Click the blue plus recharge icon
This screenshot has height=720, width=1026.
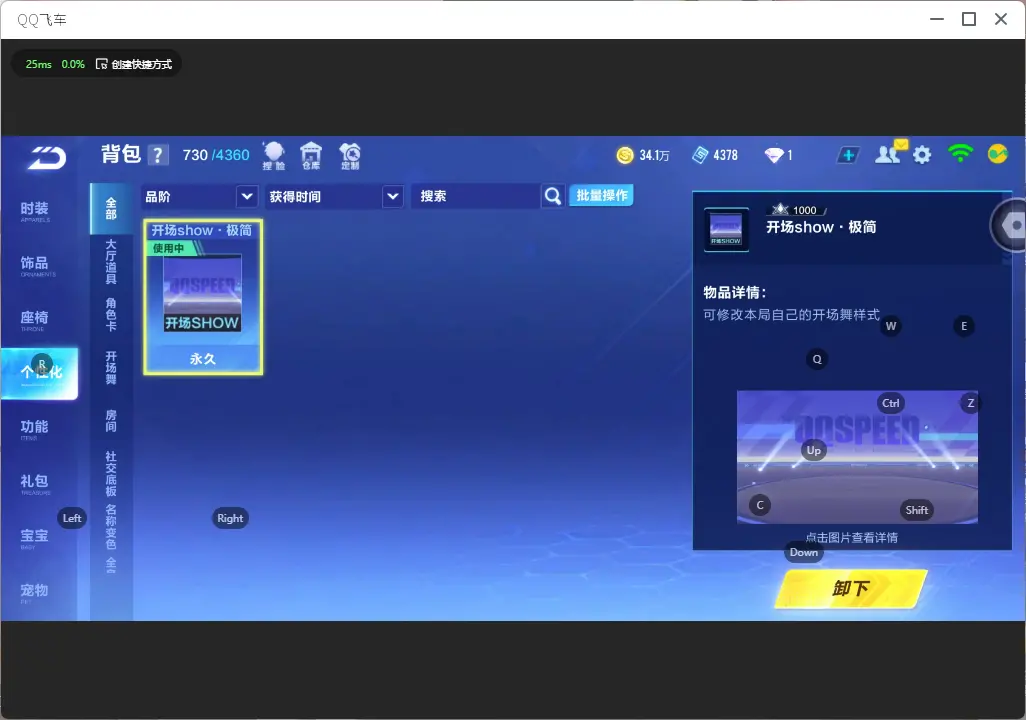click(848, 155)
